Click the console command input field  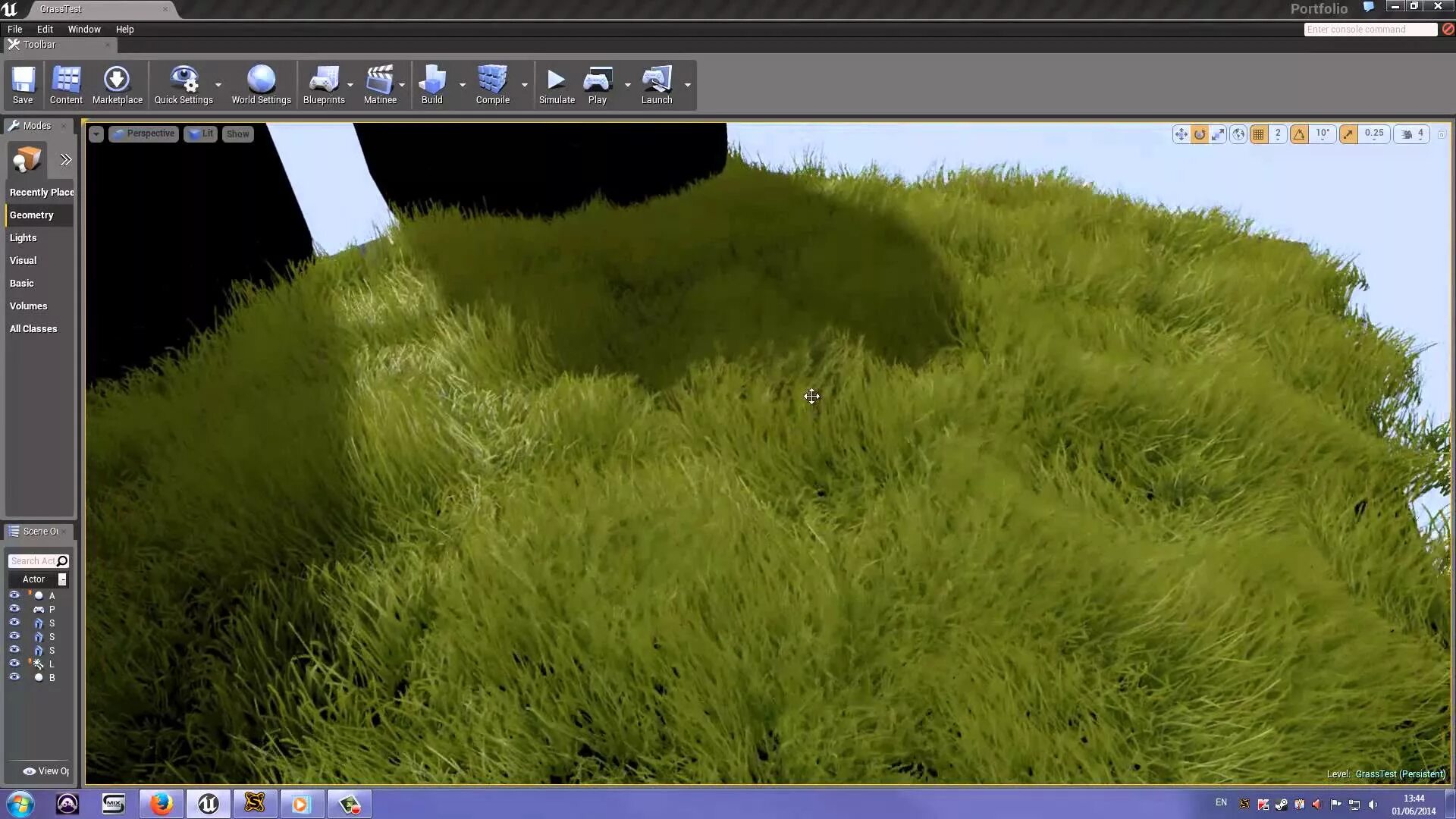[x=1370, y=29]
